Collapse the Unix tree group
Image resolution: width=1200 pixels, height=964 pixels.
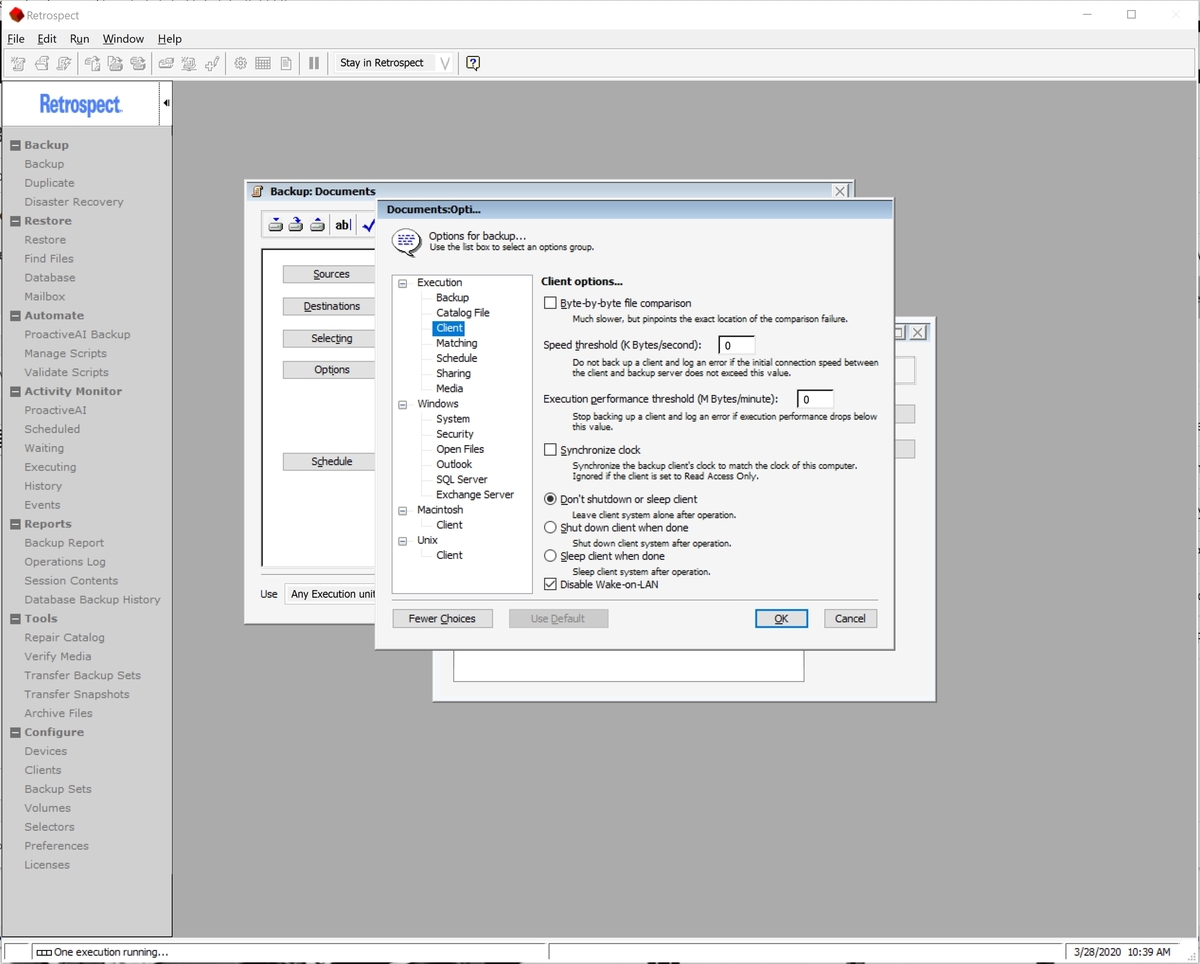coord(403,540)
